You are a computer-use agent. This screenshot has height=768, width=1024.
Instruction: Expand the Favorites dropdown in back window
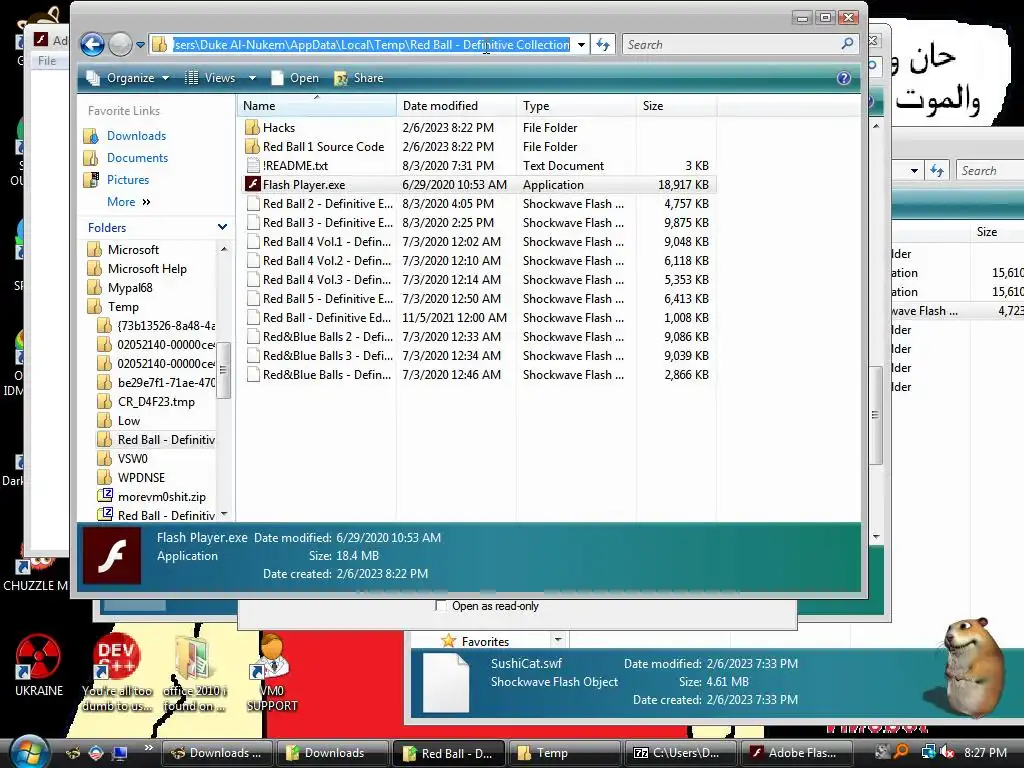click(558, 640)
